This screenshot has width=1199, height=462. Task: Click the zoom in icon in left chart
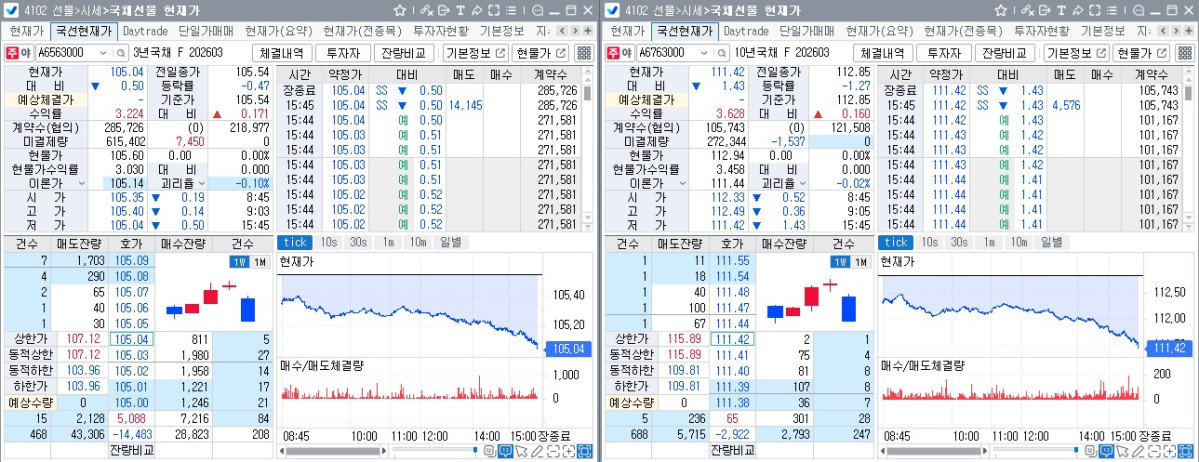point(569,451)
